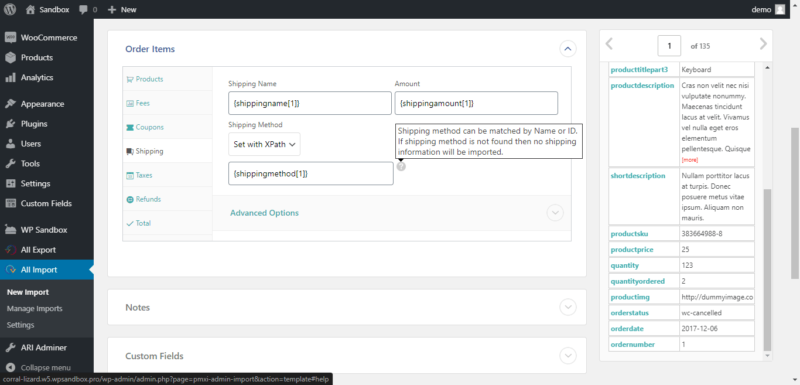
Task: Focus the Shipping Name field
Action: (x=310, y=103)
